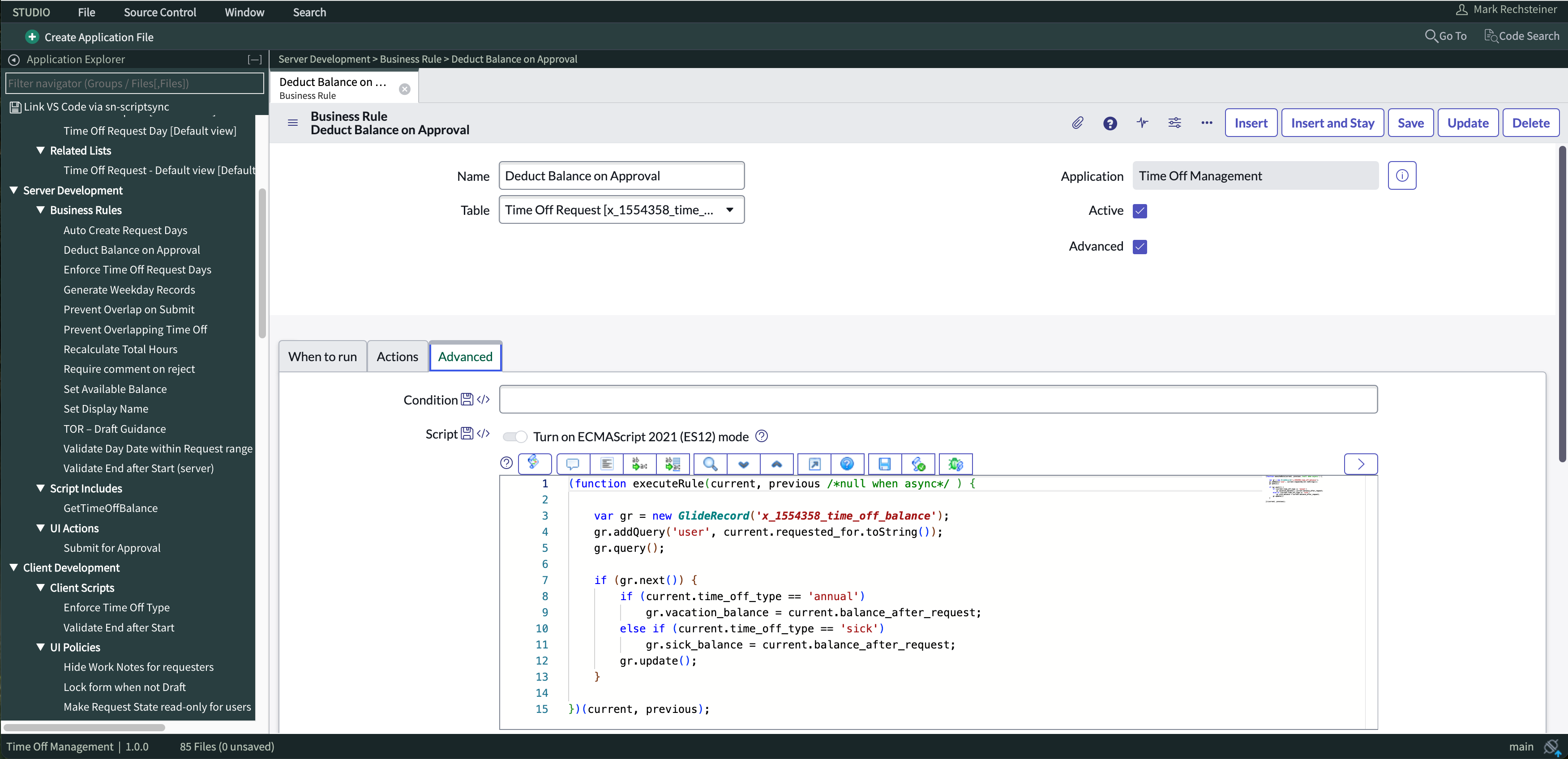
Task: Open the Source Control menu
Action: [159, 12]
